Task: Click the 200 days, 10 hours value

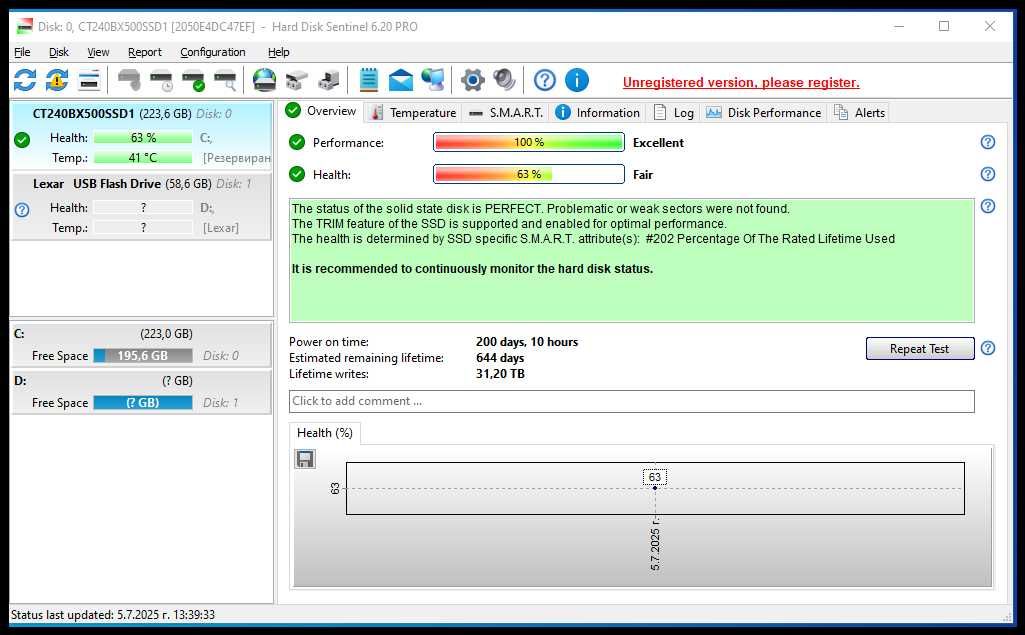Action: point(527,342)
